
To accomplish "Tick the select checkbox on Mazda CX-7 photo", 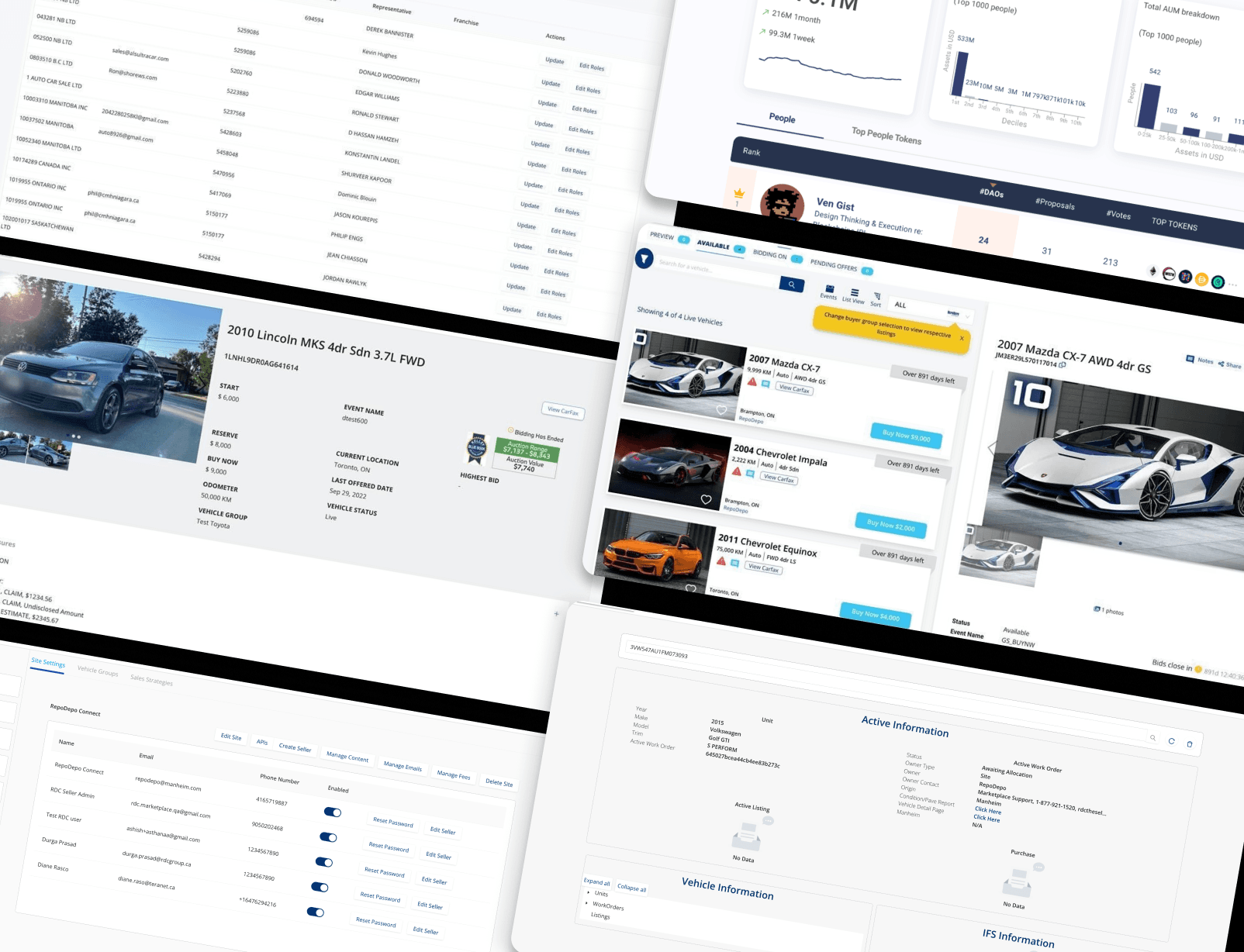I will click(x=641, y=338).
